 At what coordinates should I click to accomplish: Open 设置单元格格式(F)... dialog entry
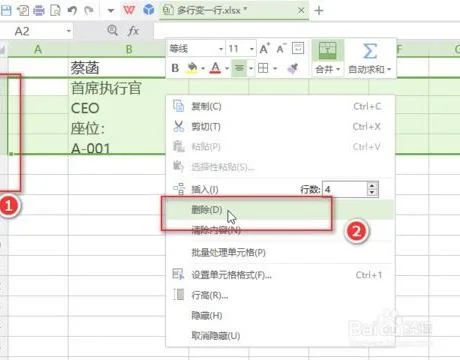coord(280,275)
